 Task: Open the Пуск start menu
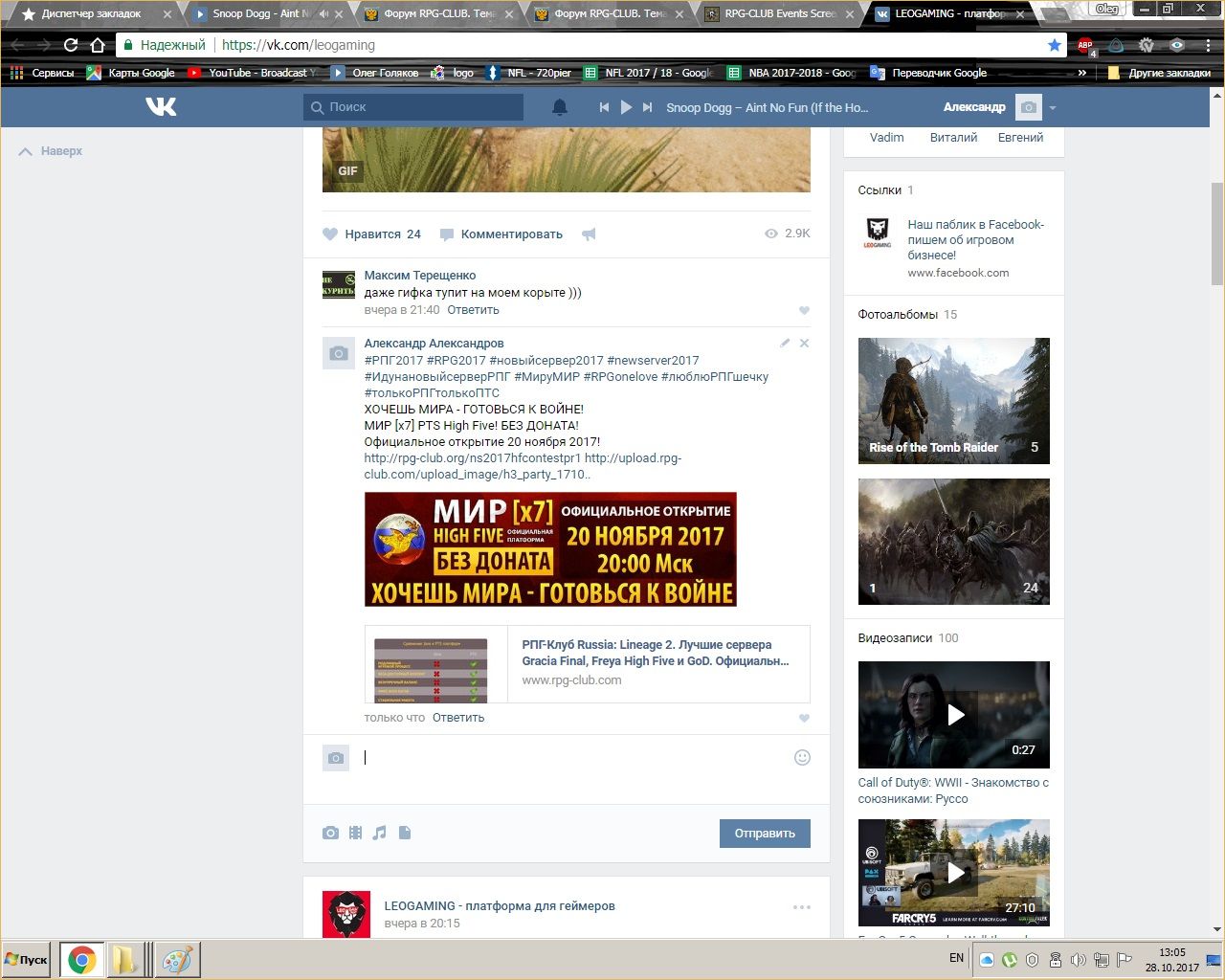(27, 960)
